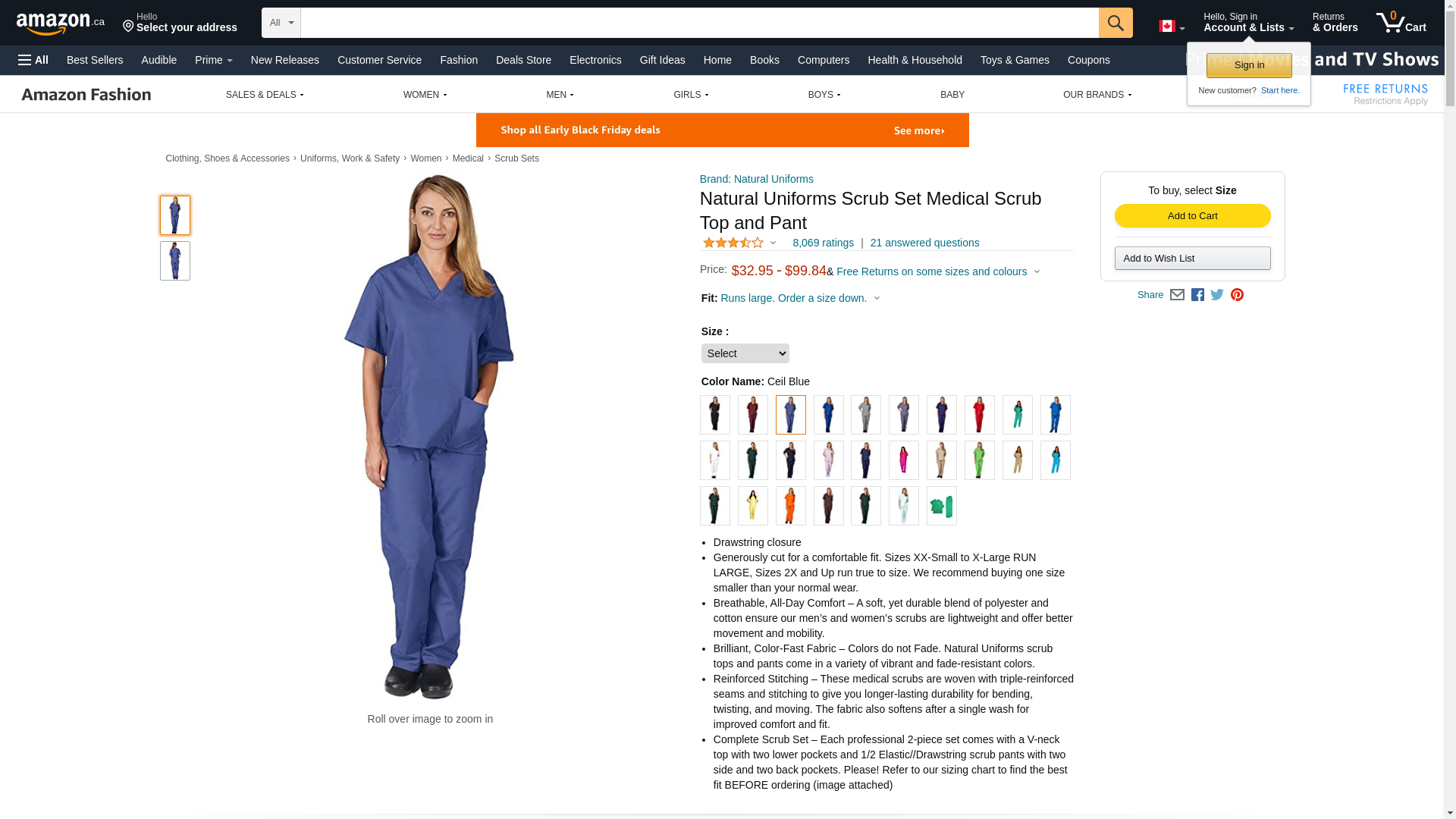Open the shopping cart icon

[1401, 22]
